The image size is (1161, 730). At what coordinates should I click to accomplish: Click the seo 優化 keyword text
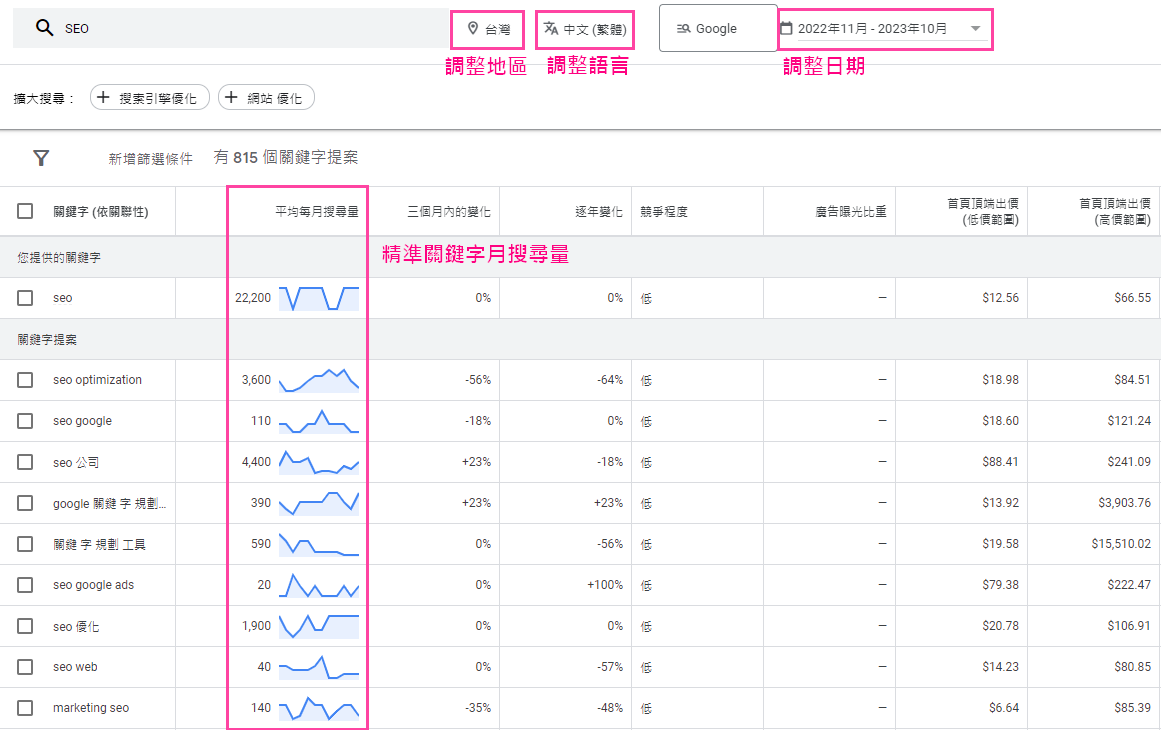click(76, 626)
